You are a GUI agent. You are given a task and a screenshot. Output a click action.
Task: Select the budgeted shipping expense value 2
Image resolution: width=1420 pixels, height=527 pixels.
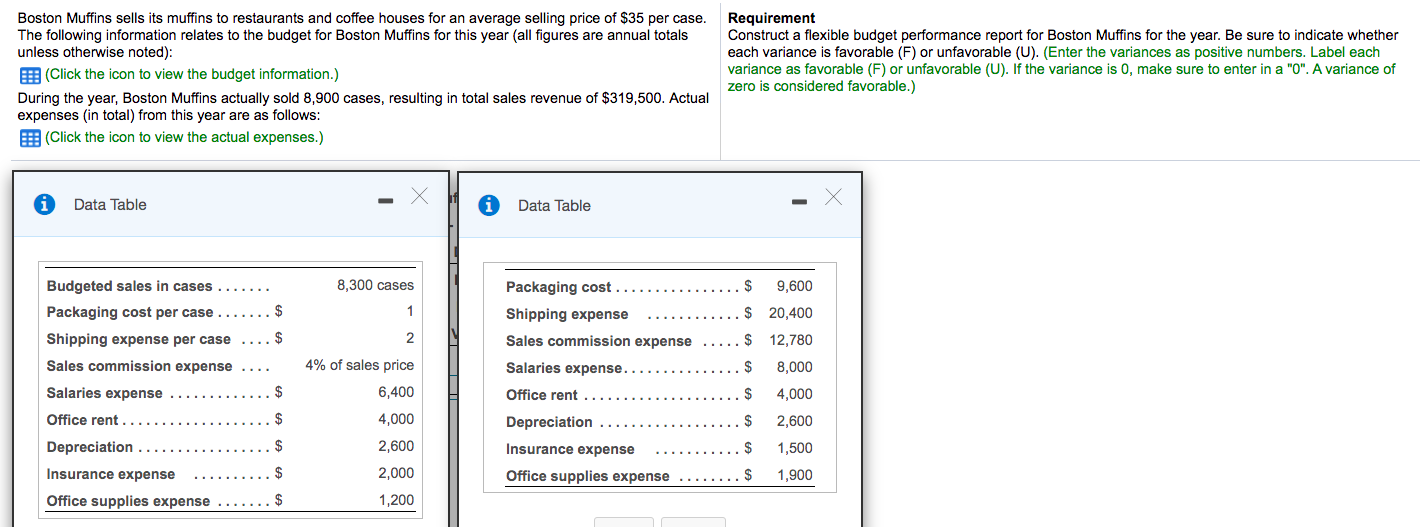pyautogui.click(x=410, y=338)
